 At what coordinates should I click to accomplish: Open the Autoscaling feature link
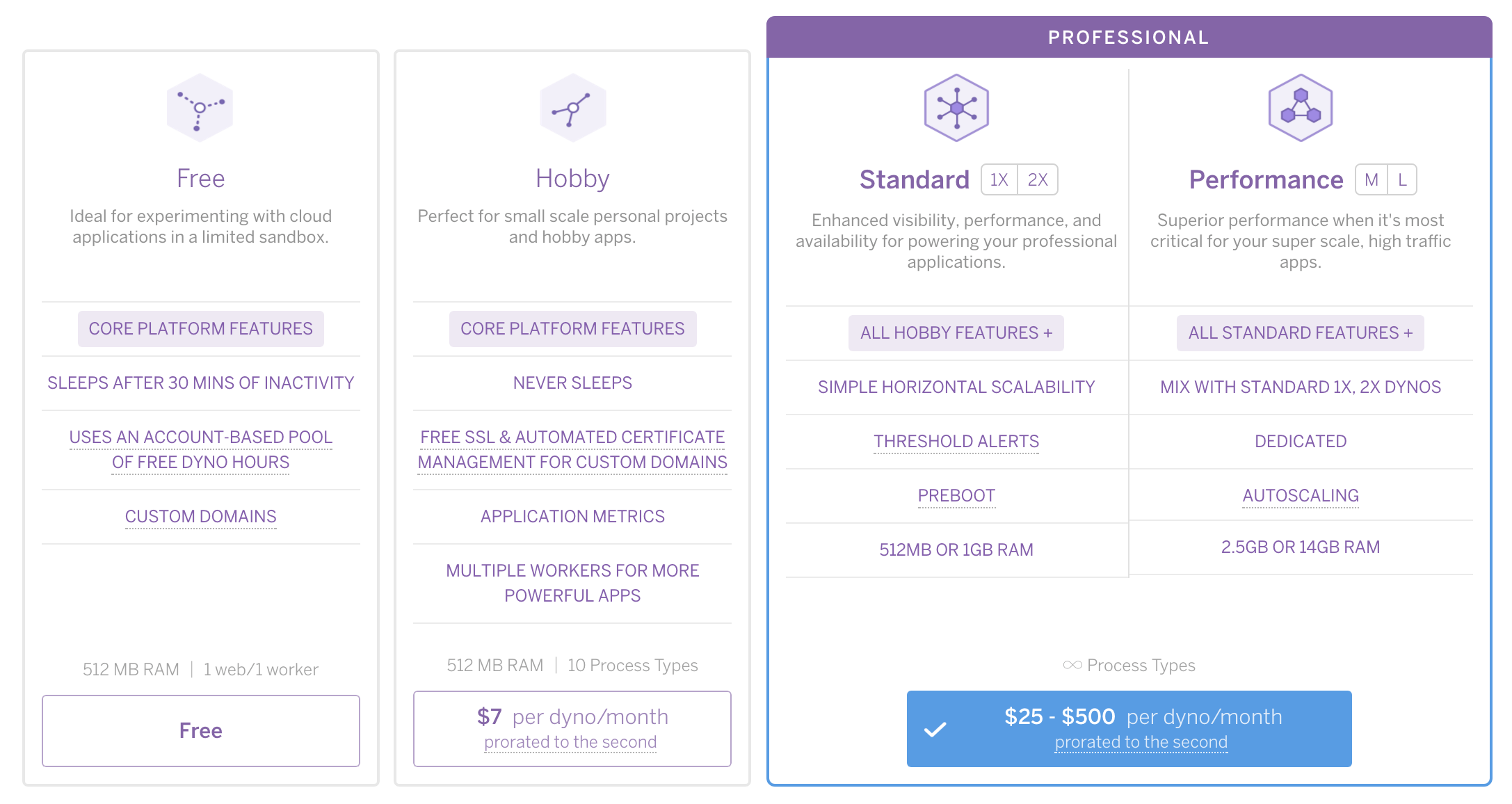click(1301, 496)
